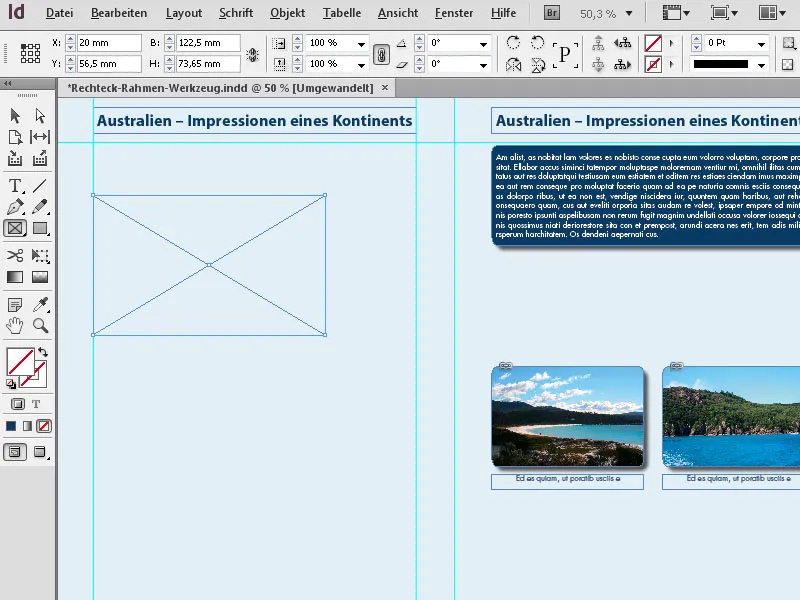Open the stroke weight dropdown
Image resolution: width=800 pixels, height=600 pixels.
point(760,42)
